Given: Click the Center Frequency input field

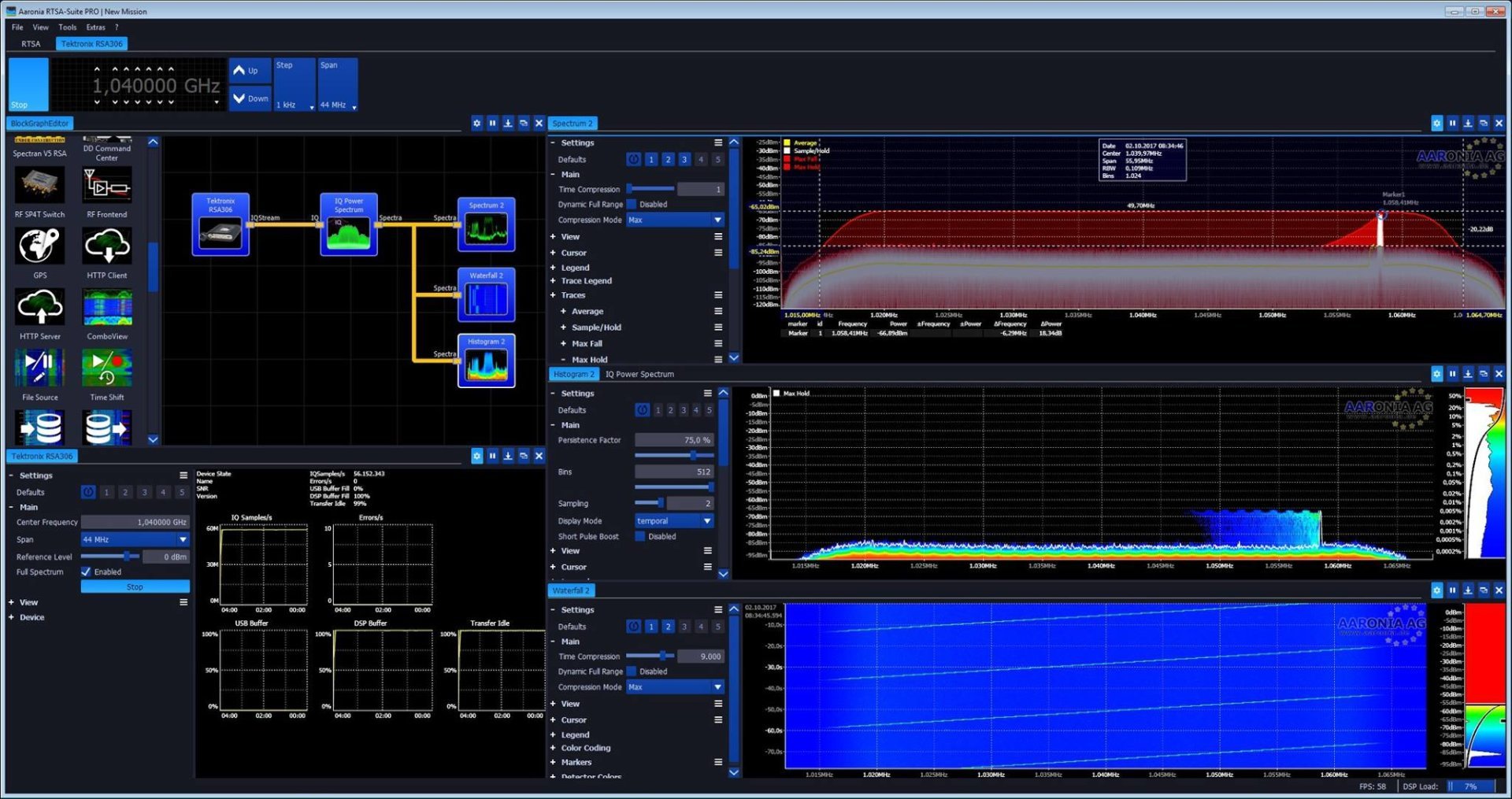Looking at the screenshot, I should [x=135, y=522].
